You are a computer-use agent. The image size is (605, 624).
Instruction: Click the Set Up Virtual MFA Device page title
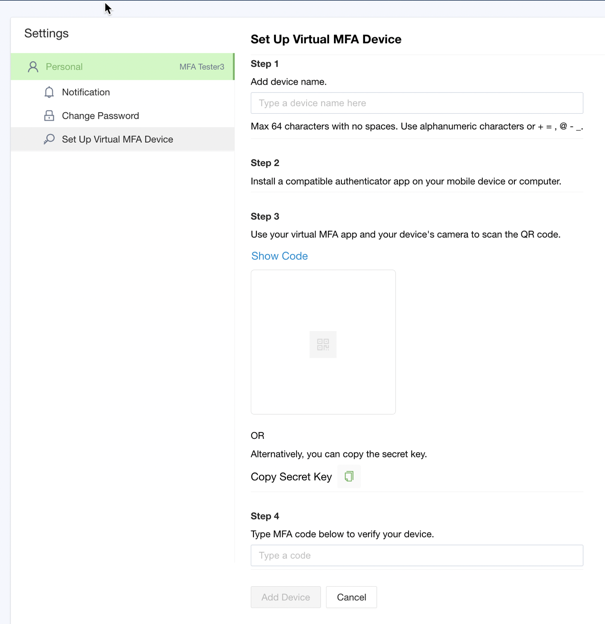[326, 39]
